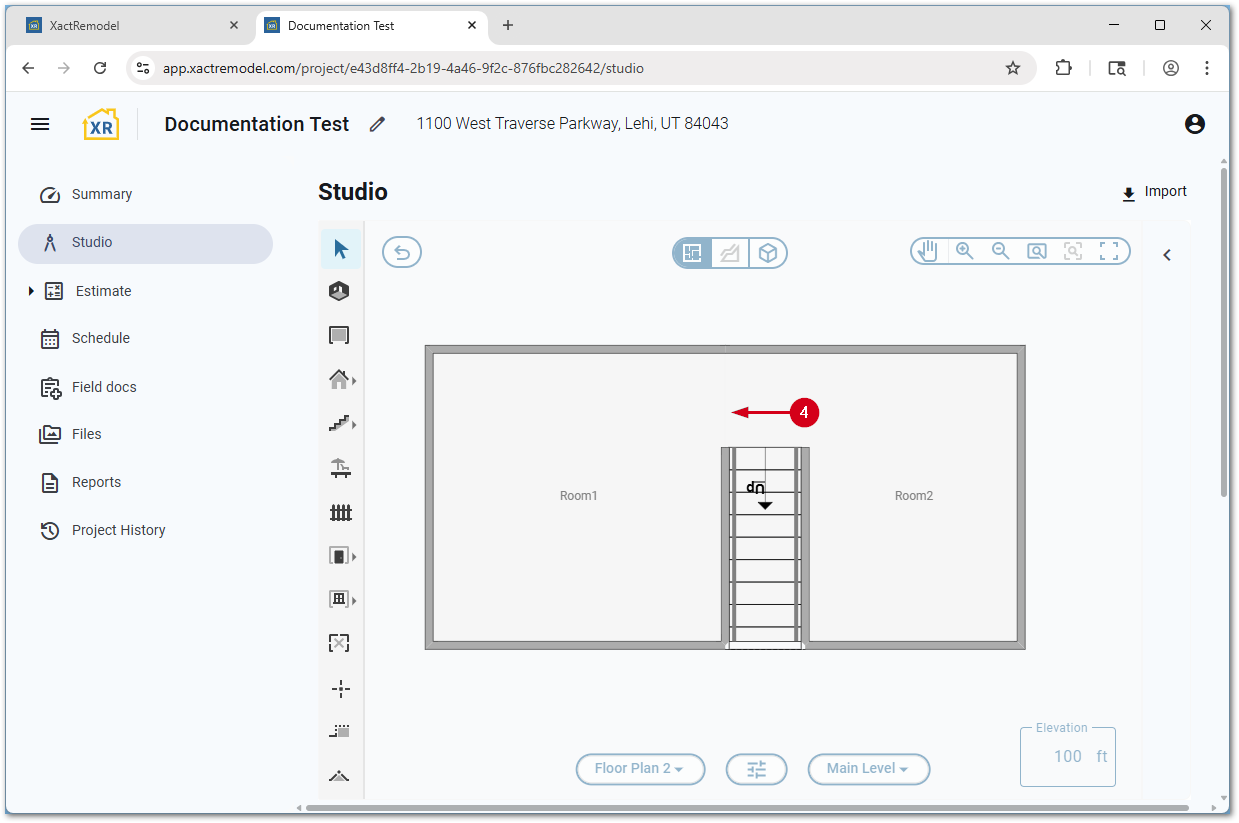This screenshot has width=1239, height=823.
Task: Click the undo arrow button
Action: pyautogui.click(x=402, y=252)
